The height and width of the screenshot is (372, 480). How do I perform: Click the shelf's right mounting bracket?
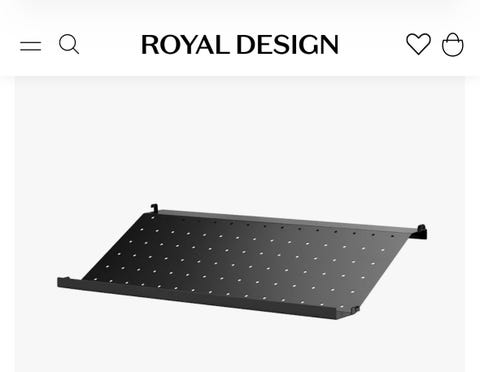tap(421, 232)
